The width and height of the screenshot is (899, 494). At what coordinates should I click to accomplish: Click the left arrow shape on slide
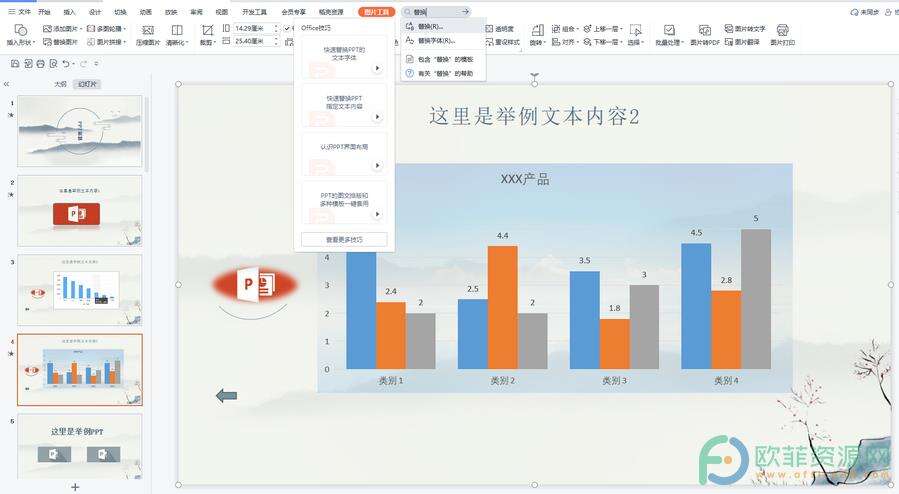[x=226, y=395]
